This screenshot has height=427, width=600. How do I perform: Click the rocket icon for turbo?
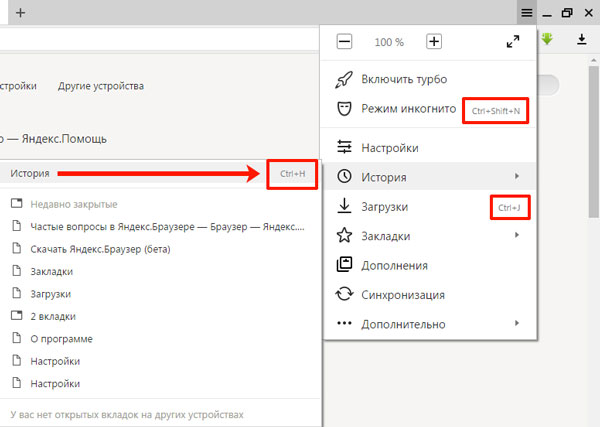[344, 79]
